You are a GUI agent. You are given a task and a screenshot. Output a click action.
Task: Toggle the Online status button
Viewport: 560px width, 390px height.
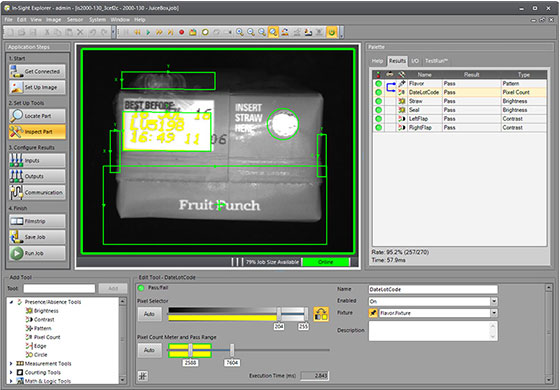click(326, 262)
